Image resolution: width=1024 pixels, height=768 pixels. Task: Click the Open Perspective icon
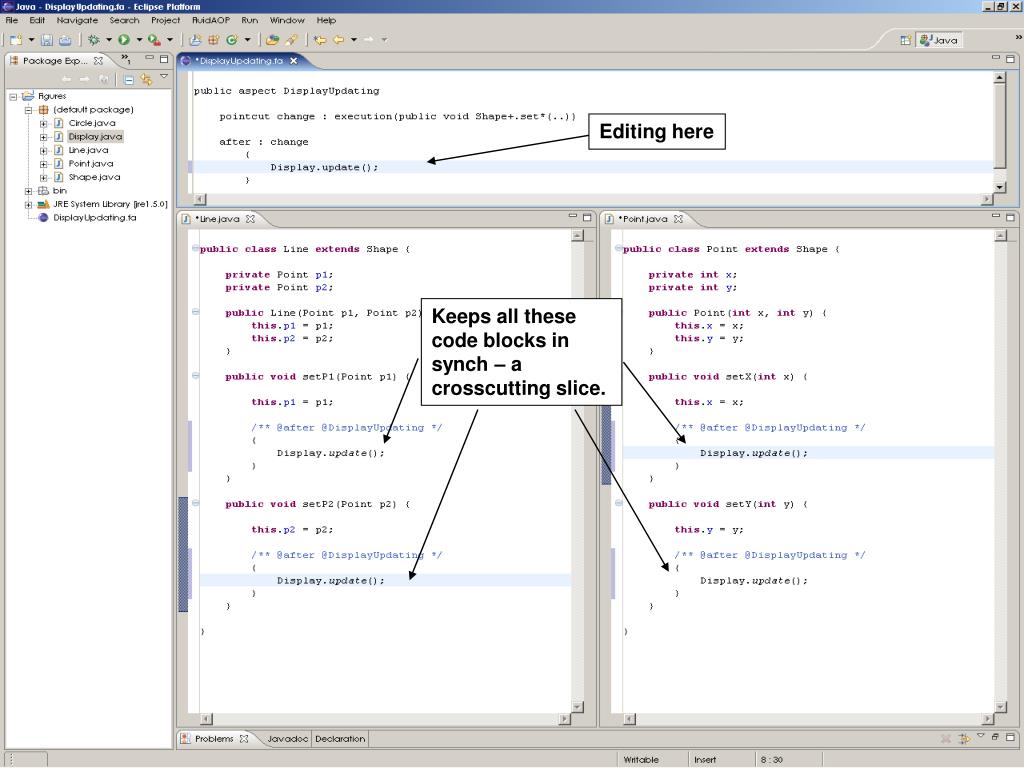(x=905, y=40)
